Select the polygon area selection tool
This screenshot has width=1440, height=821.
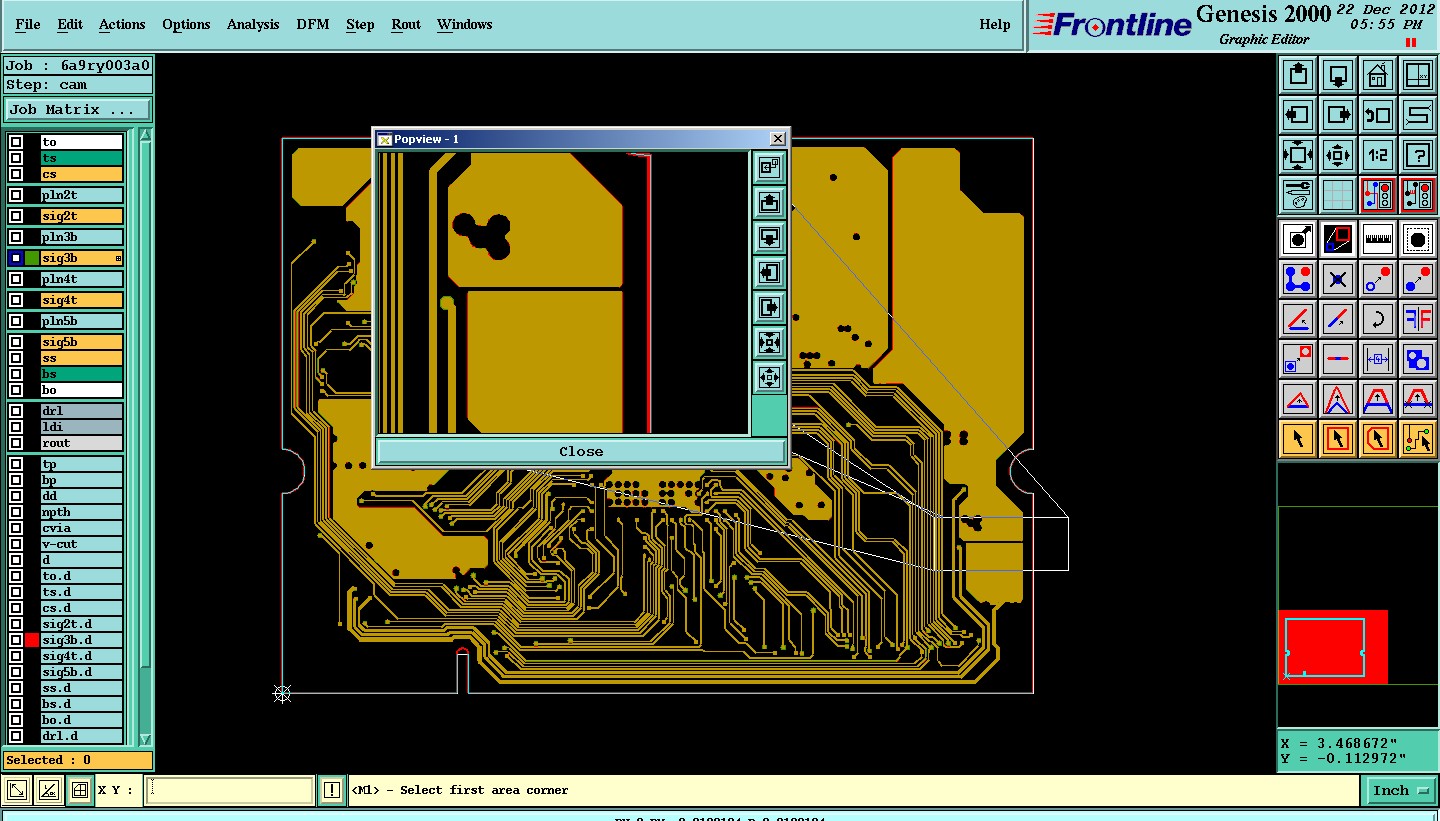pyautogui.click(x=1378, y=438)
